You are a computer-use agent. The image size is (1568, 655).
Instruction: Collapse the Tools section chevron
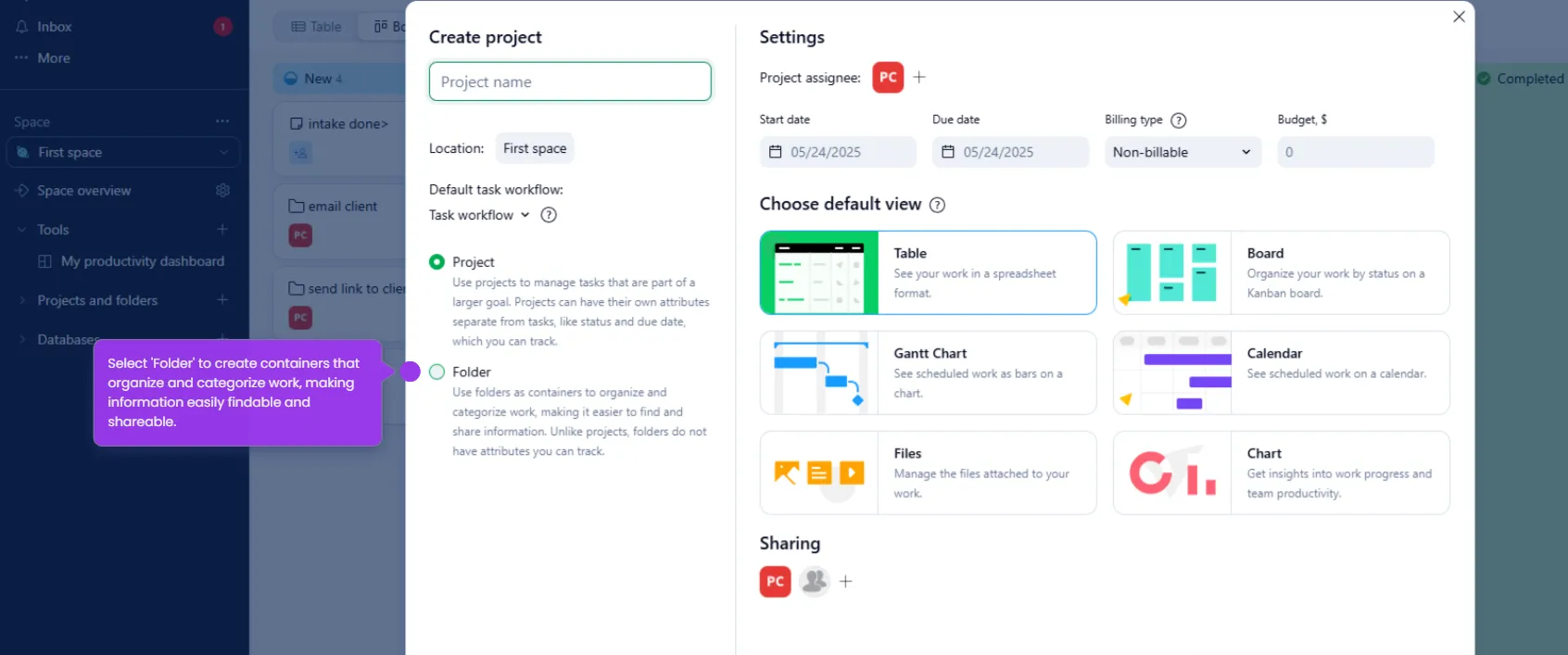(21, 229)
